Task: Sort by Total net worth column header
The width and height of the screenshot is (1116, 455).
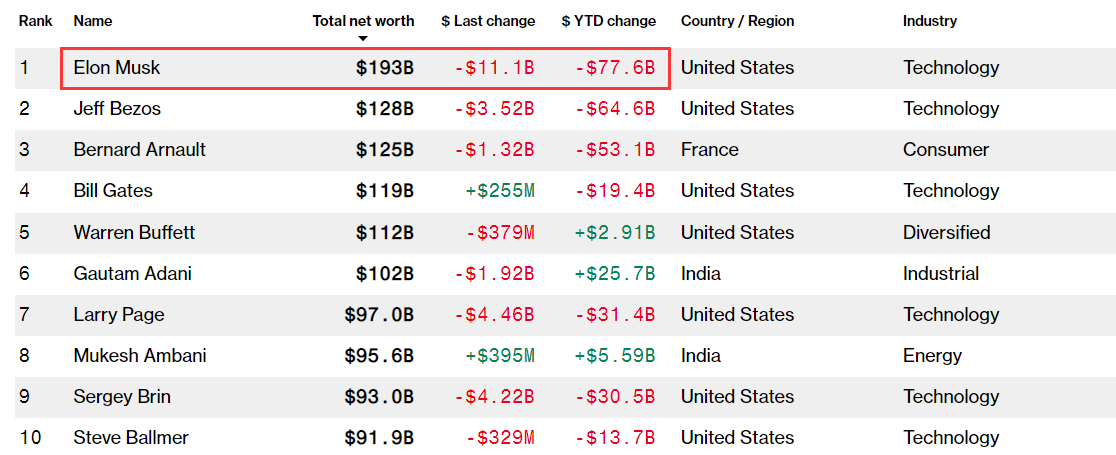Action: [363, 21]
